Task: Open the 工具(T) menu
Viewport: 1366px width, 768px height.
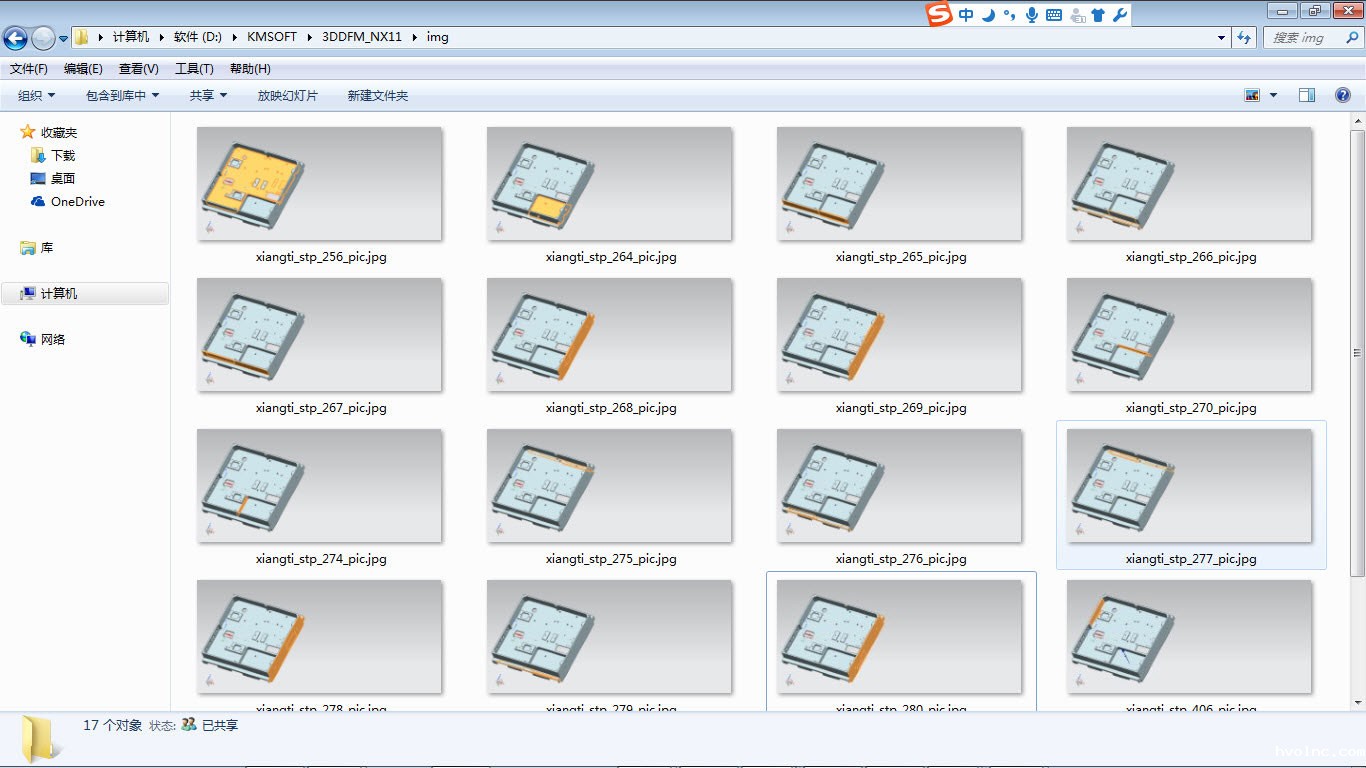Action: [x=194, y=69]
